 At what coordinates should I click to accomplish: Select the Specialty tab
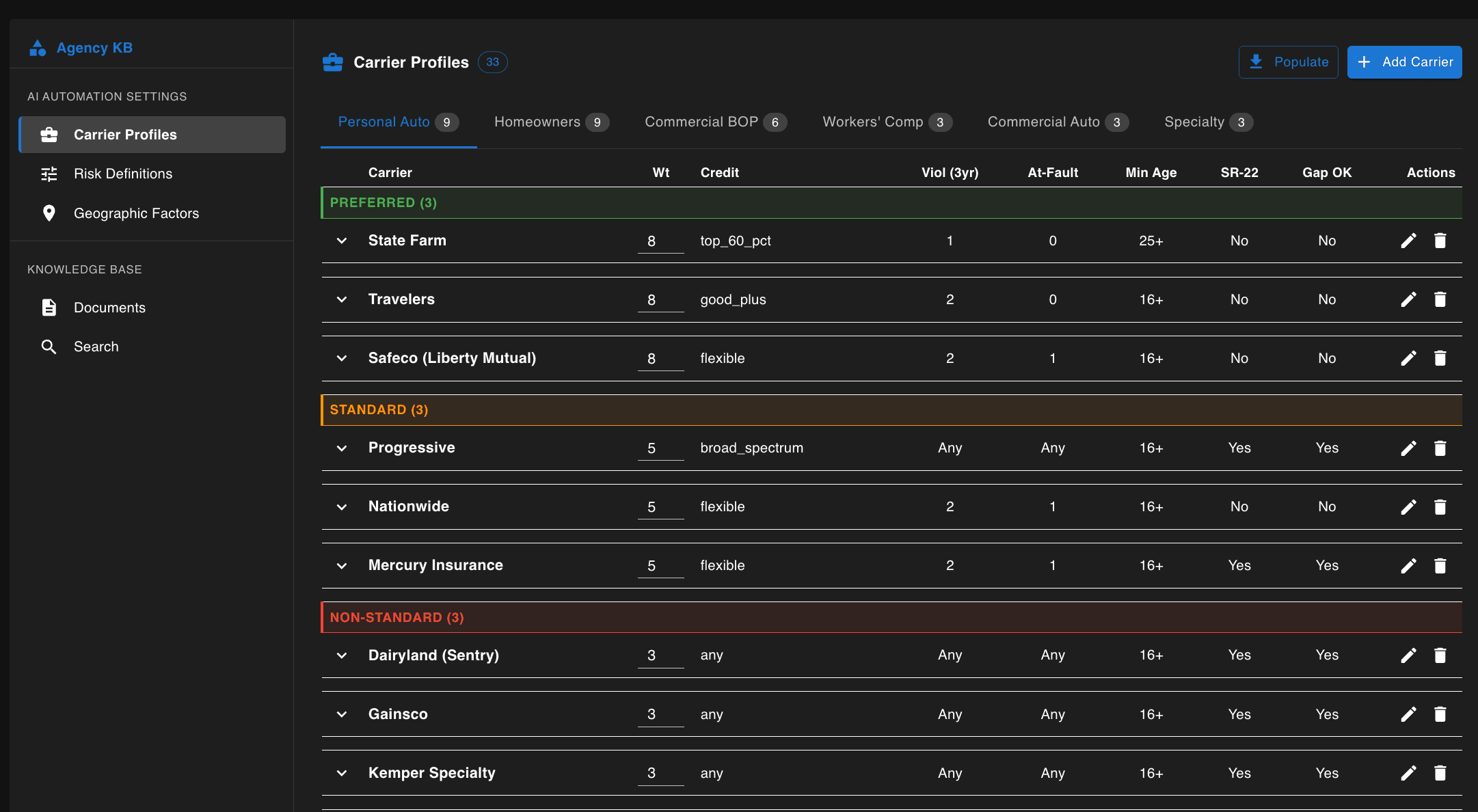click(x=1209, y=122)
